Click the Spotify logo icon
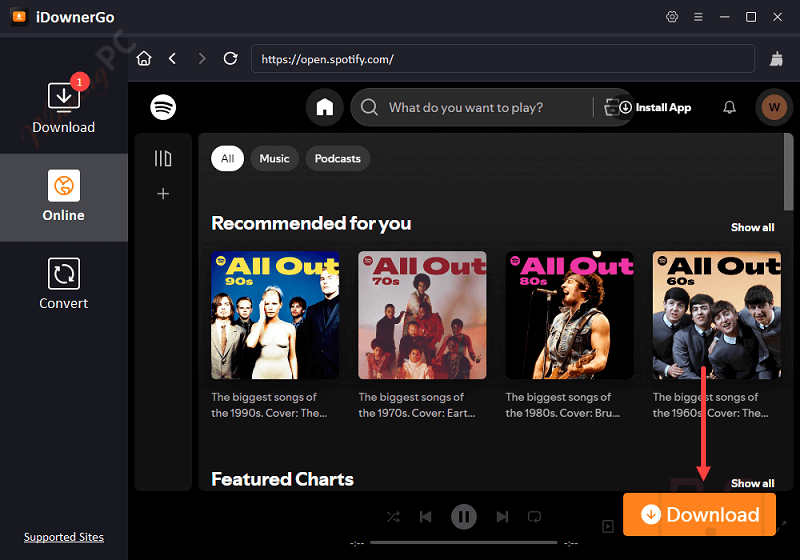Image resolution: width=800 pixels, height=560 pixels. (x=163, y=107)
